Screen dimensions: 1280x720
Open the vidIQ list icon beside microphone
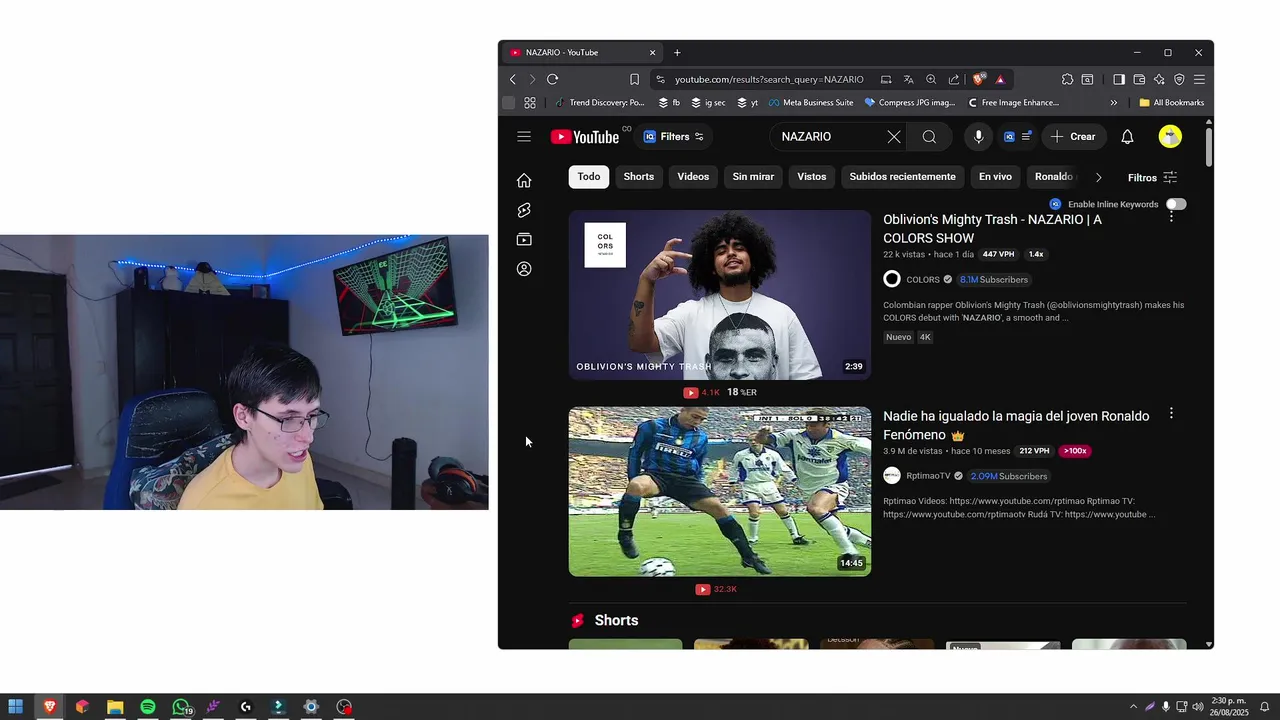click(1017, 137)
